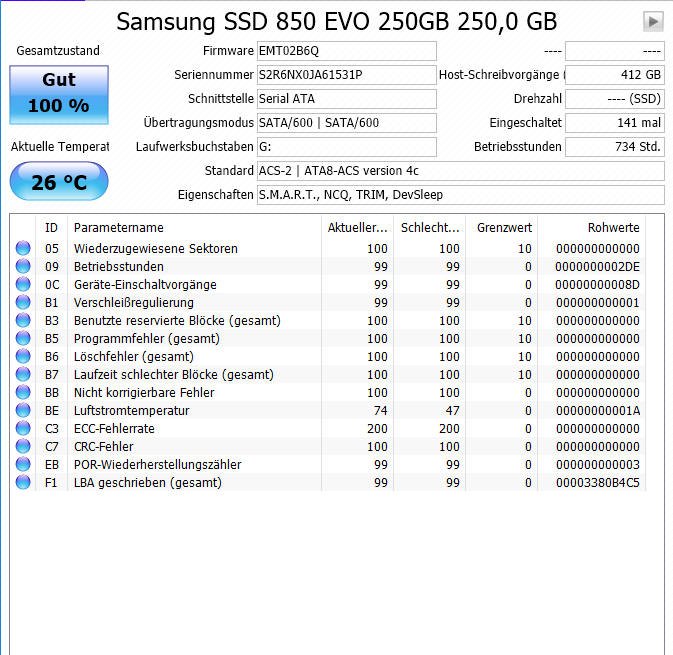Screen dimensions: 673x655
Task: Select Benutzte reservierte Blöcke (gesamt) name
Action: [x=177, y=321]
